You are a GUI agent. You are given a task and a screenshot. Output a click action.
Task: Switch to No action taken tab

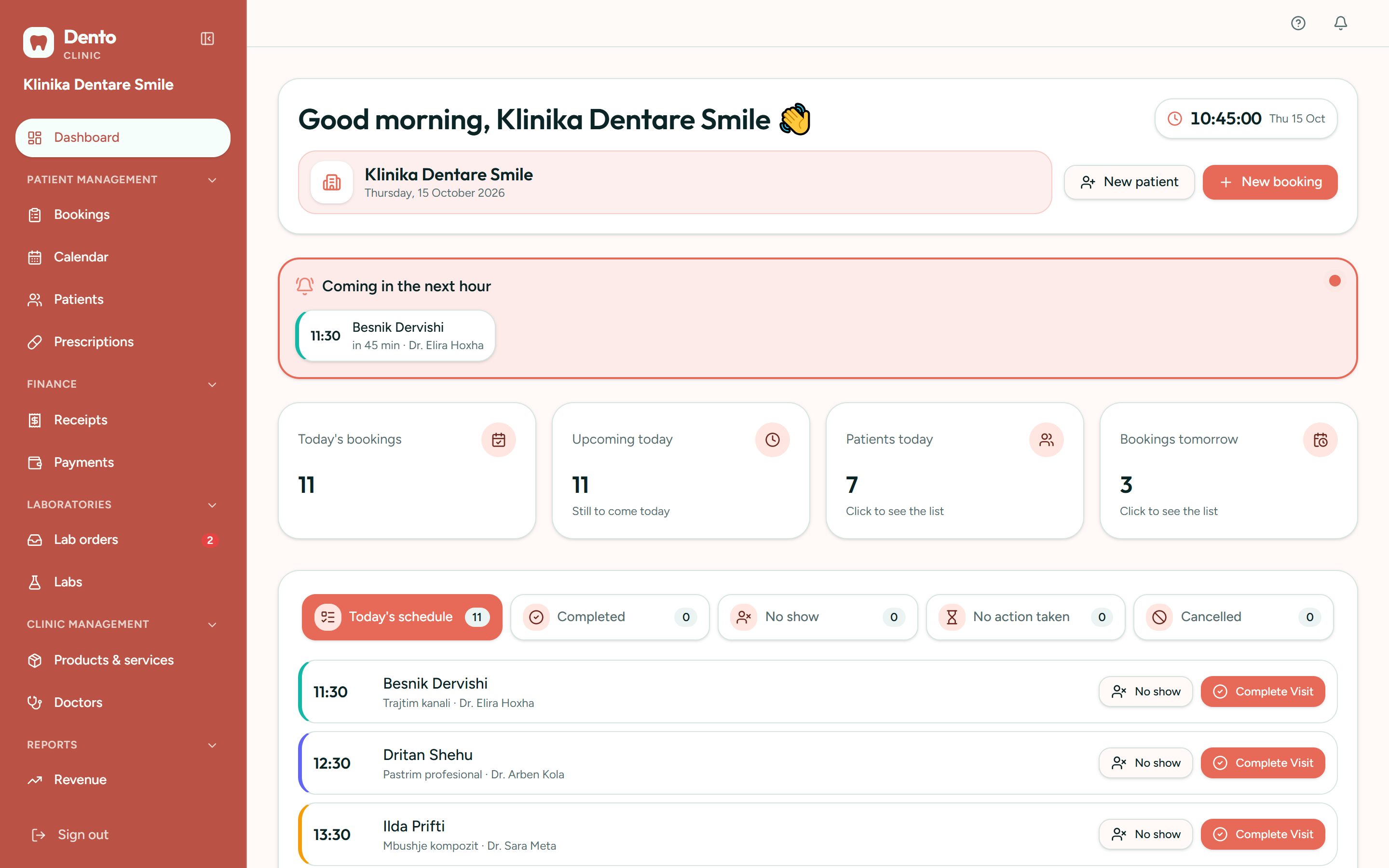1025,617
